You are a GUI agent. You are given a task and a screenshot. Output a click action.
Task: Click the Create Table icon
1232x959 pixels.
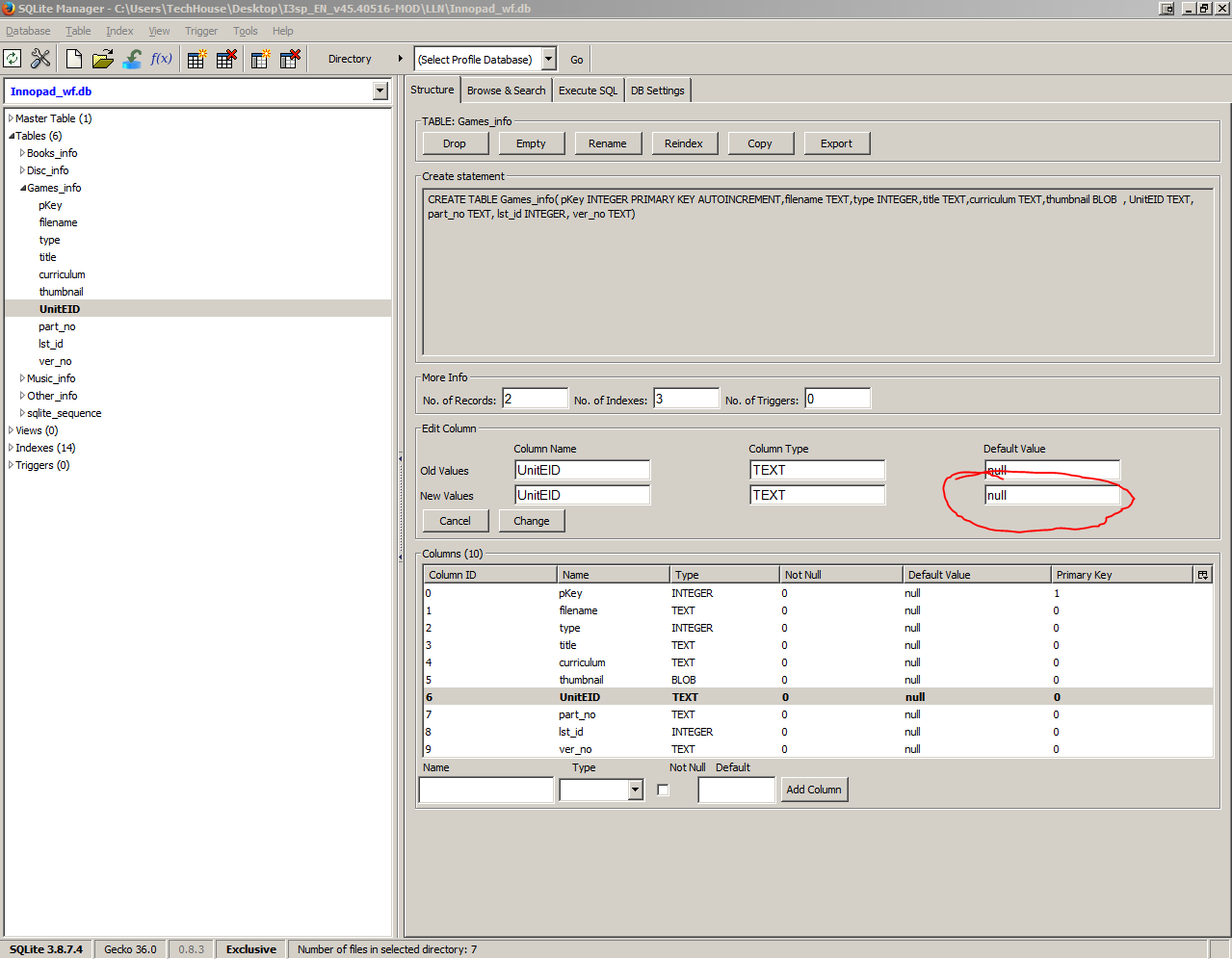197,59
